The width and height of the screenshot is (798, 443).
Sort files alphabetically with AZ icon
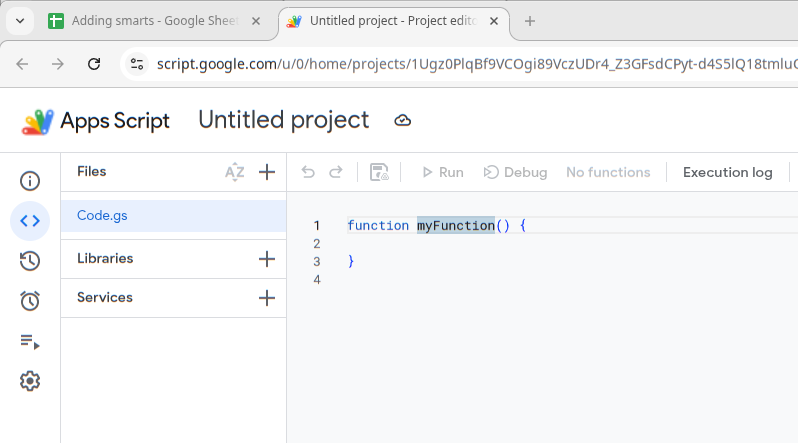click(235, 172)
